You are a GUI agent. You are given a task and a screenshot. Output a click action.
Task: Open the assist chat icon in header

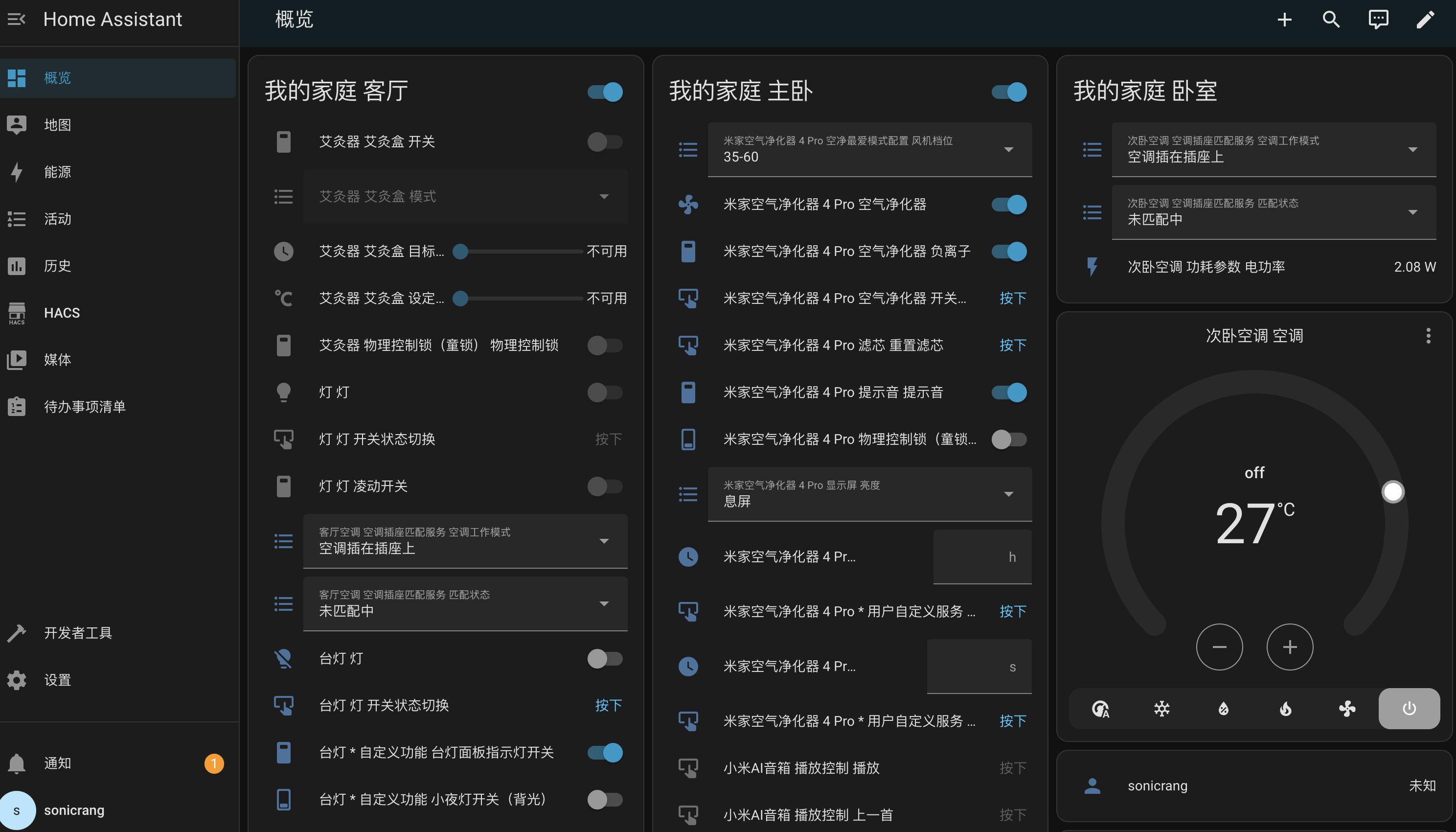pyautogui.click(x=1378, y=20)
